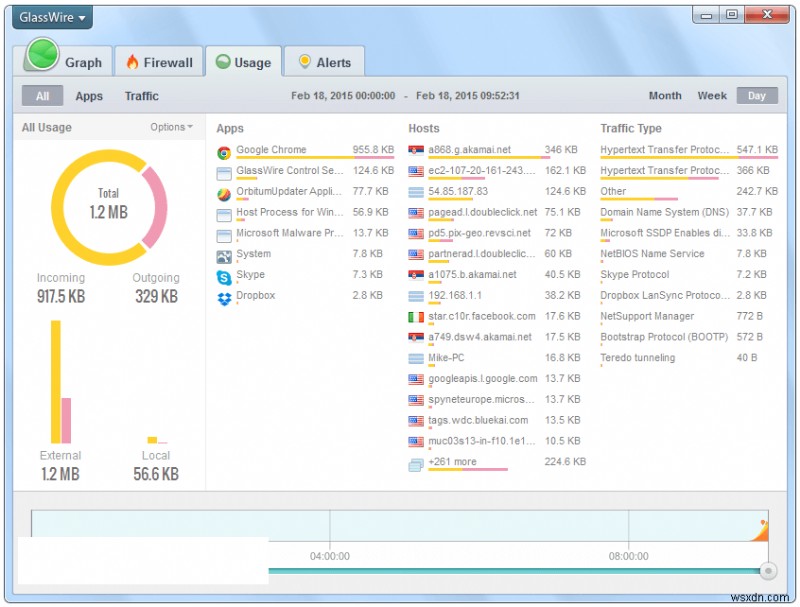800x607 pixels.
Task: Switch the time range to Day
Action: pos(757,95)
